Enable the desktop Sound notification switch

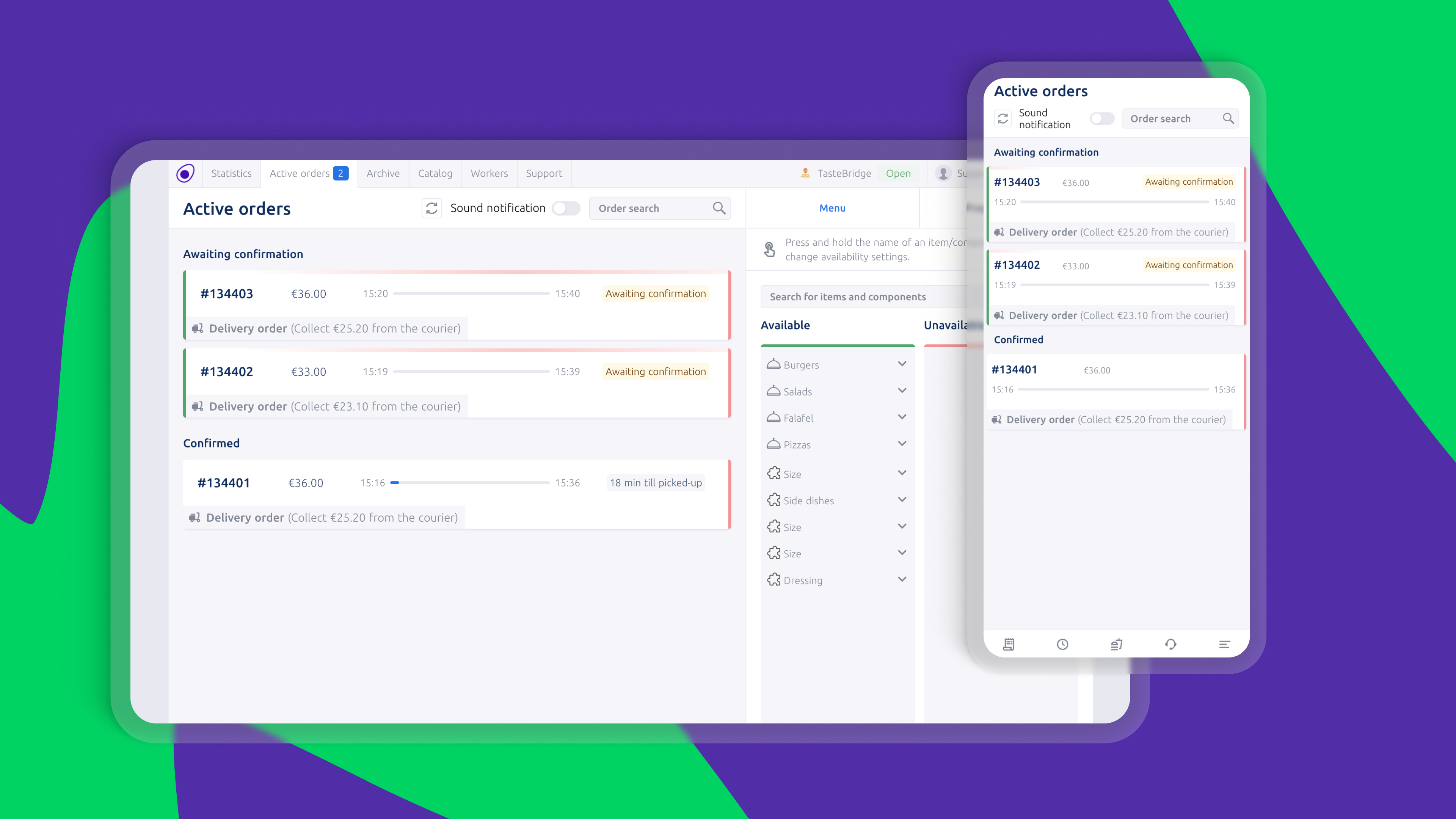[x=566, y=208]
